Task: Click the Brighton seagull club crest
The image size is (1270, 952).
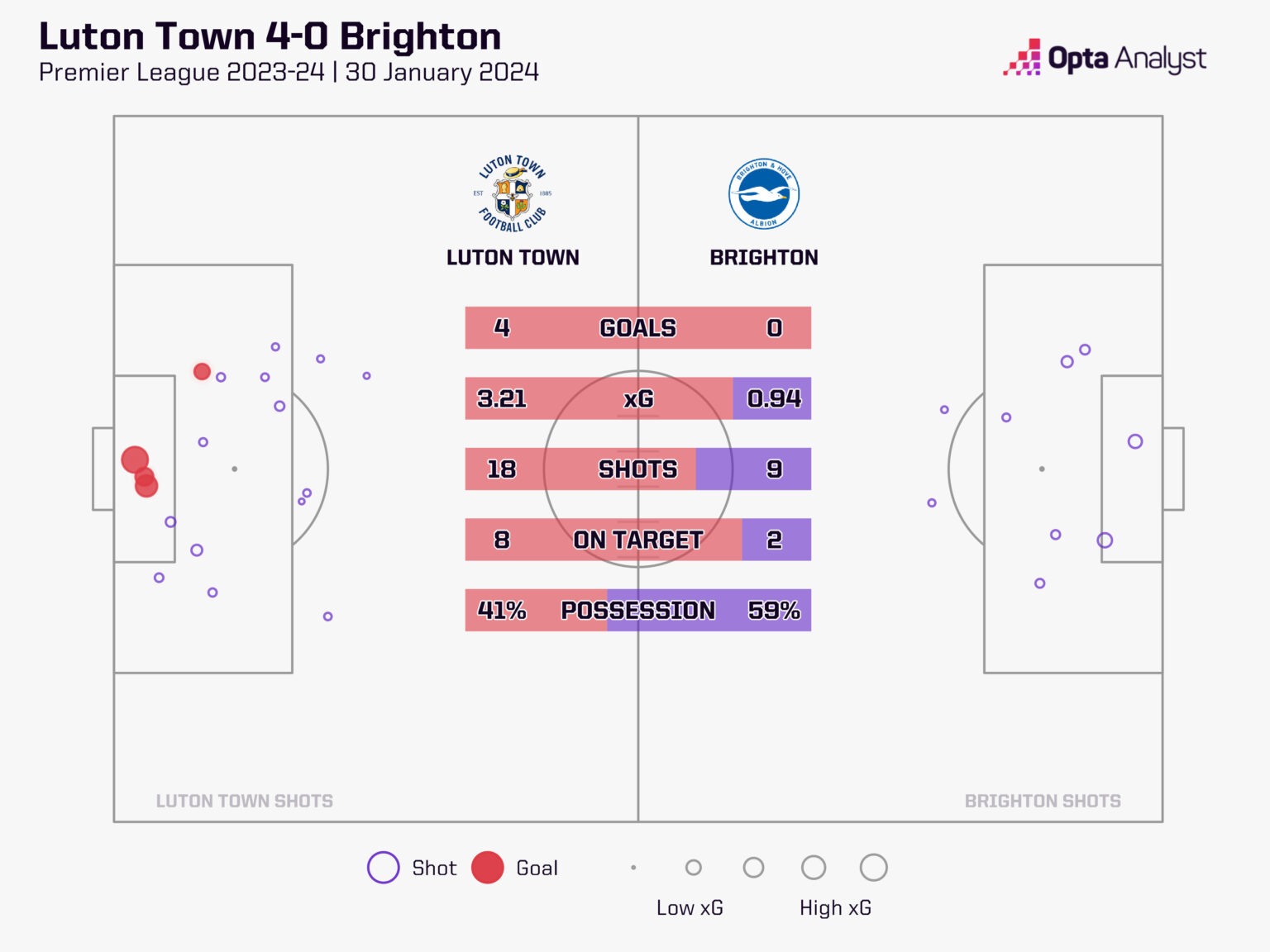Action: click(763, 194)
